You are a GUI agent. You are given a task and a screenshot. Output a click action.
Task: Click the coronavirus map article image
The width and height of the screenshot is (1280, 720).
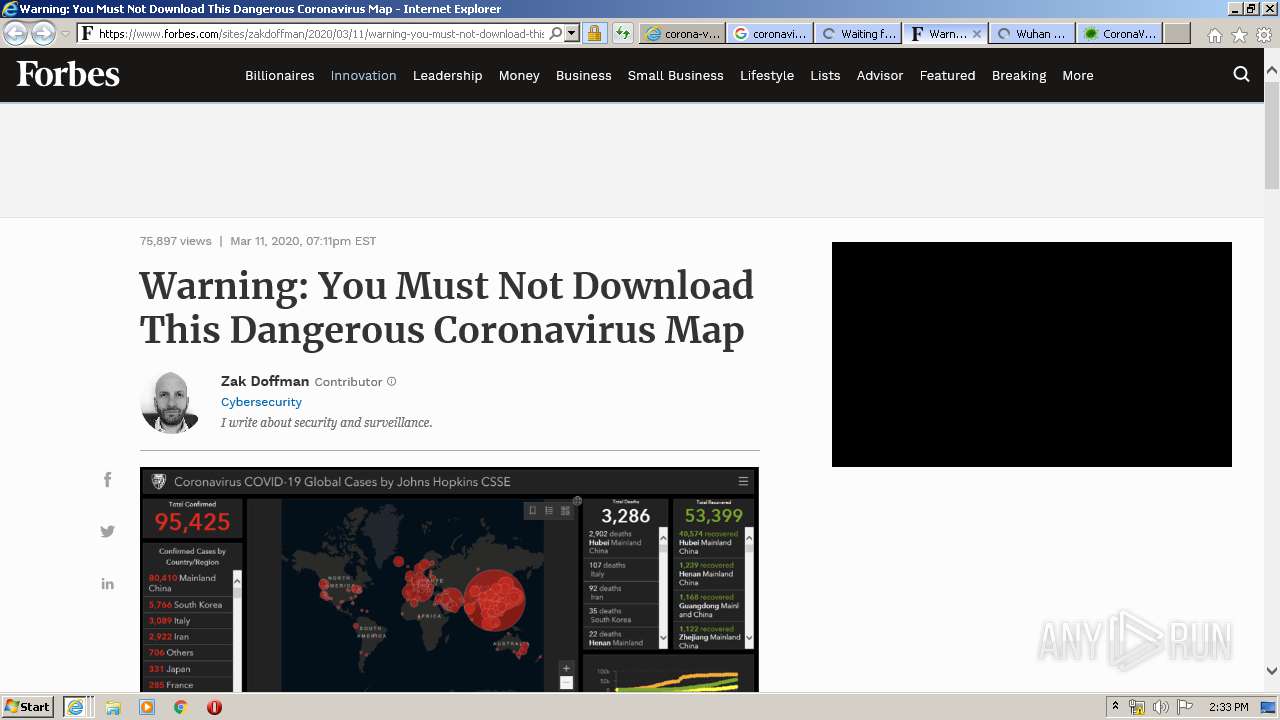coord(449,579)
